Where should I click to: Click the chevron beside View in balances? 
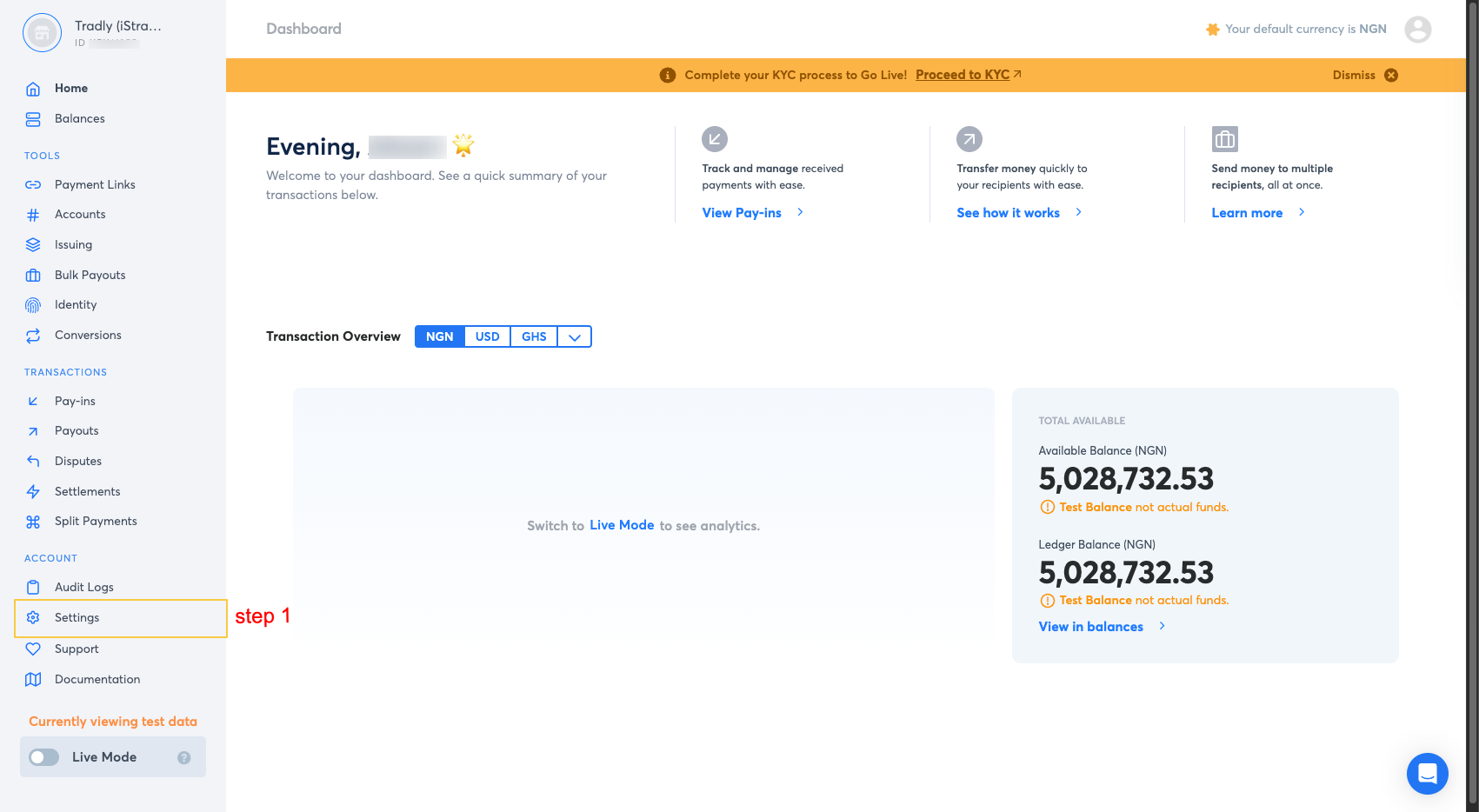pos(1162,627)
